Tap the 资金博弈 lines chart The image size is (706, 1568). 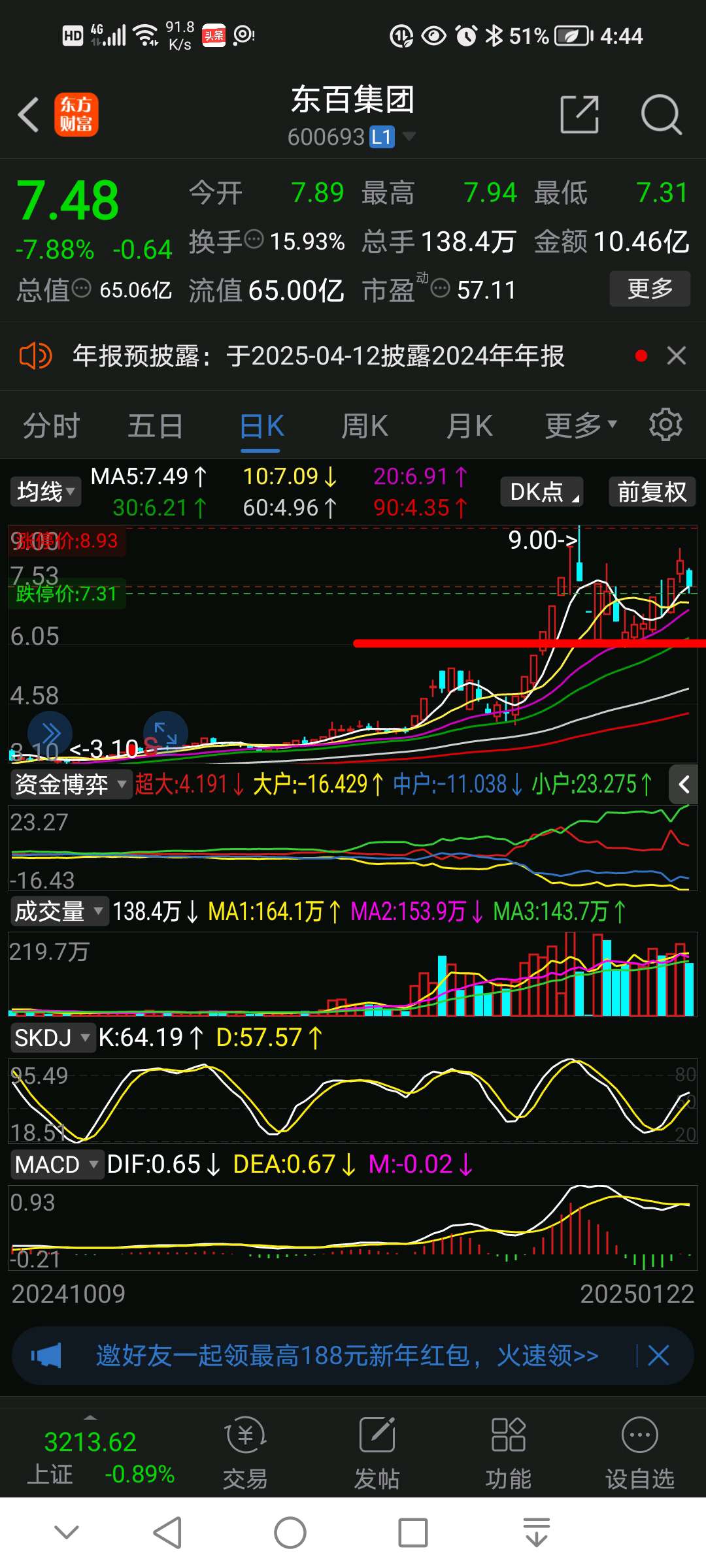point(353,847)
